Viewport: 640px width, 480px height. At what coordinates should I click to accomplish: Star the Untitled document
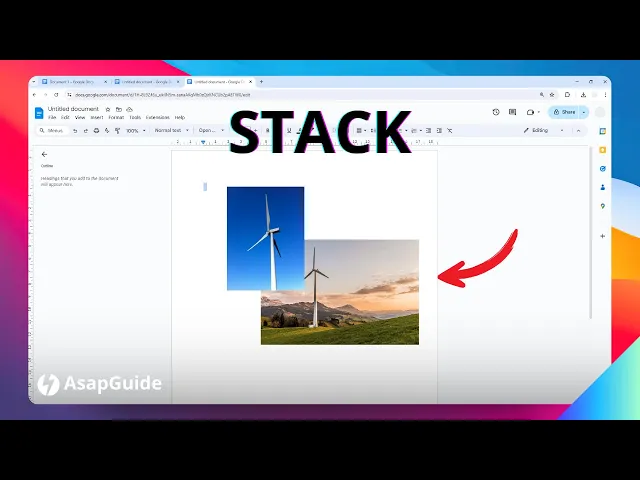108,109
